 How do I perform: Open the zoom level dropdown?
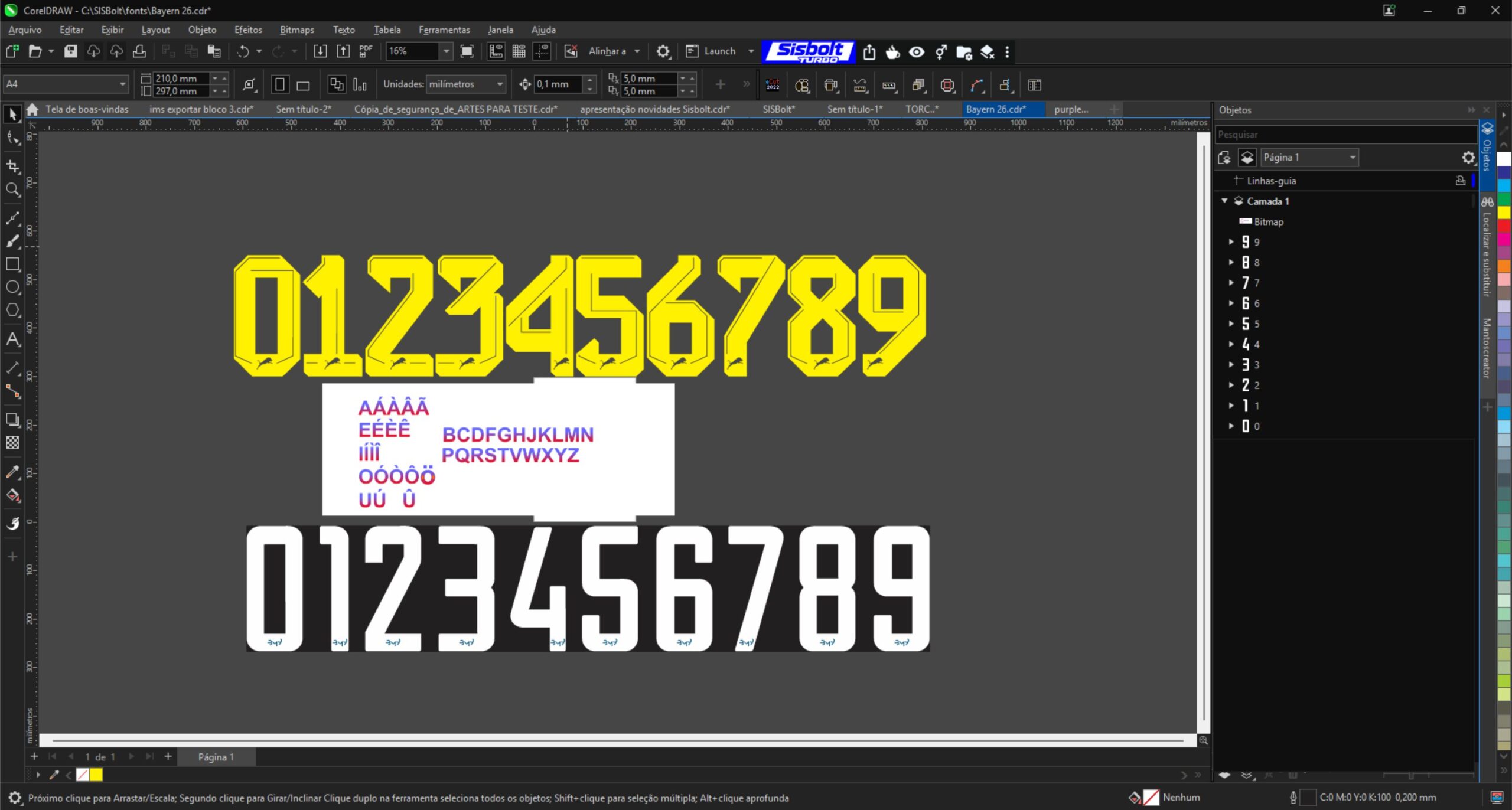(x=447, y=51)
